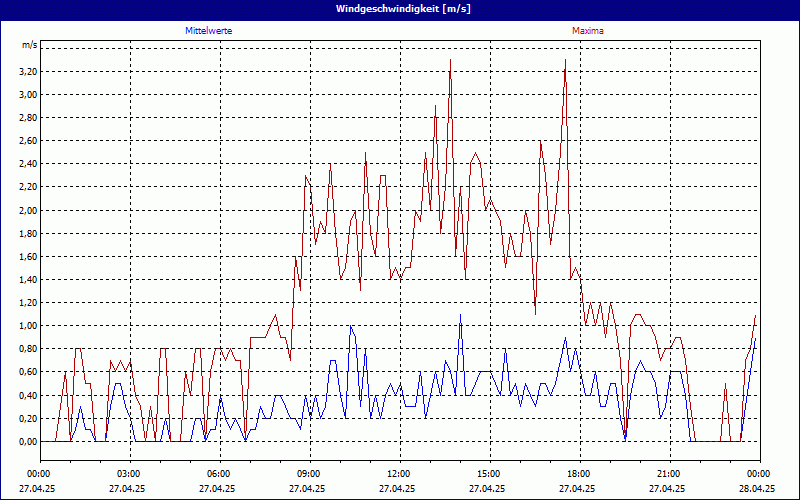Click the 2,00 y-axis value
Screen dimensions: 800x500
coord(29,210)
